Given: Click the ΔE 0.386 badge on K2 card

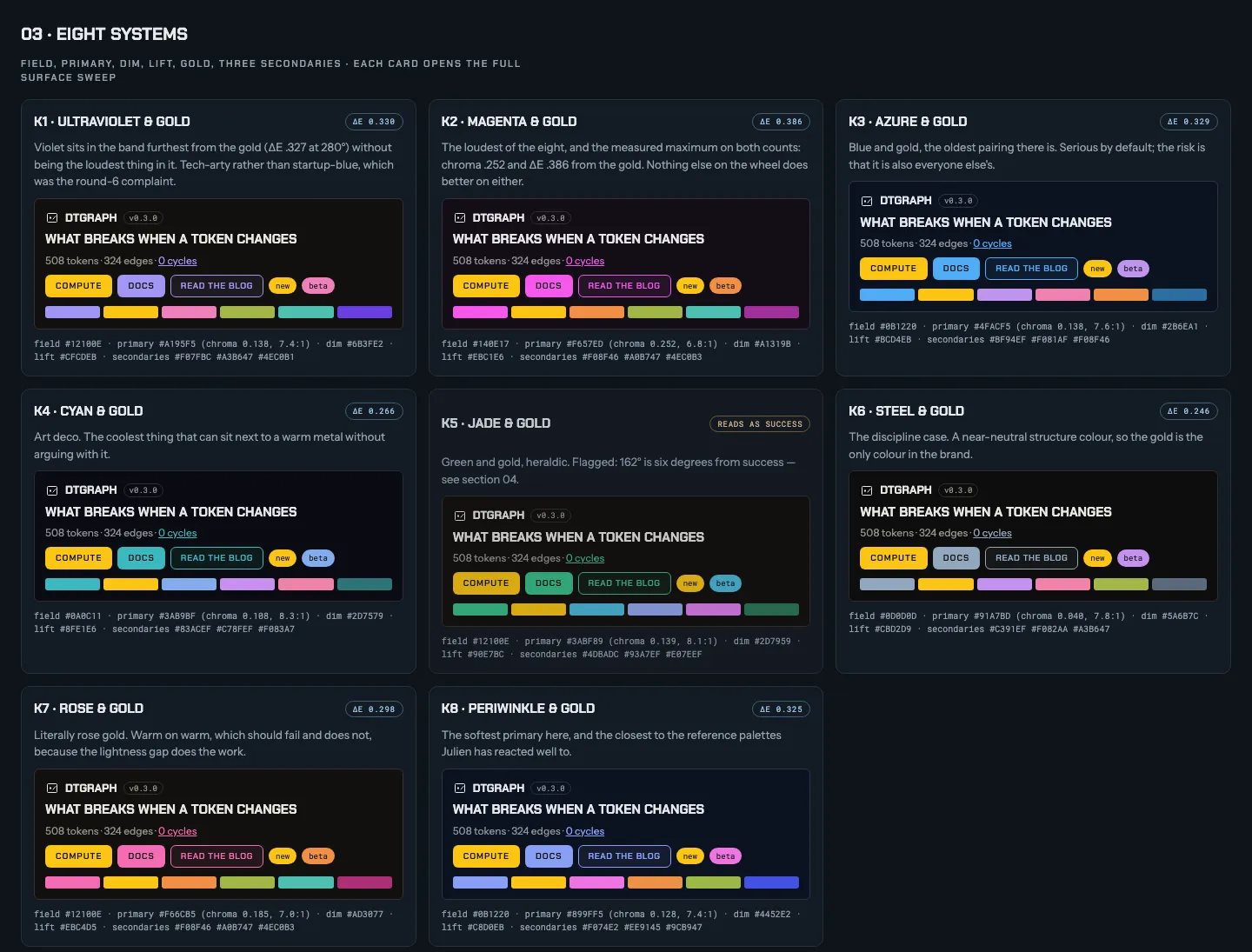Looking at the screenshot, I should point(781,122).
